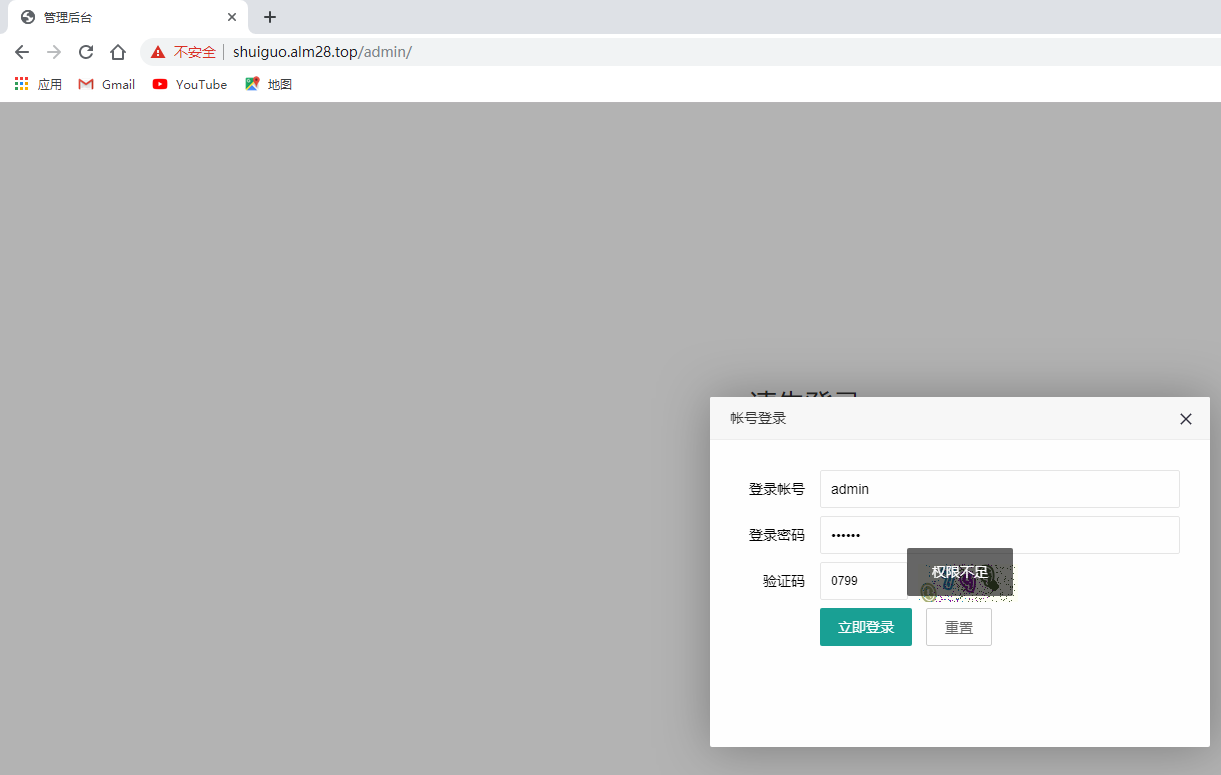
Task: Click the 登录帐号 input field
Action: (x=999, y=489)
